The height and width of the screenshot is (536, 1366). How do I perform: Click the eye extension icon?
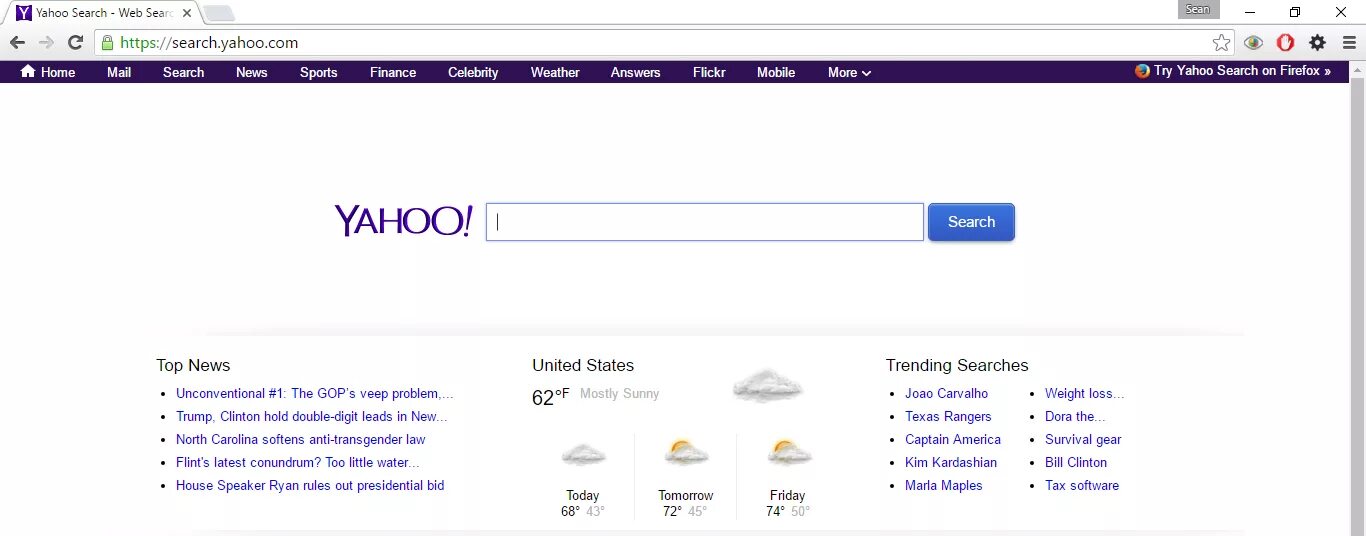pyautogui.click(x=1254, y=43)
